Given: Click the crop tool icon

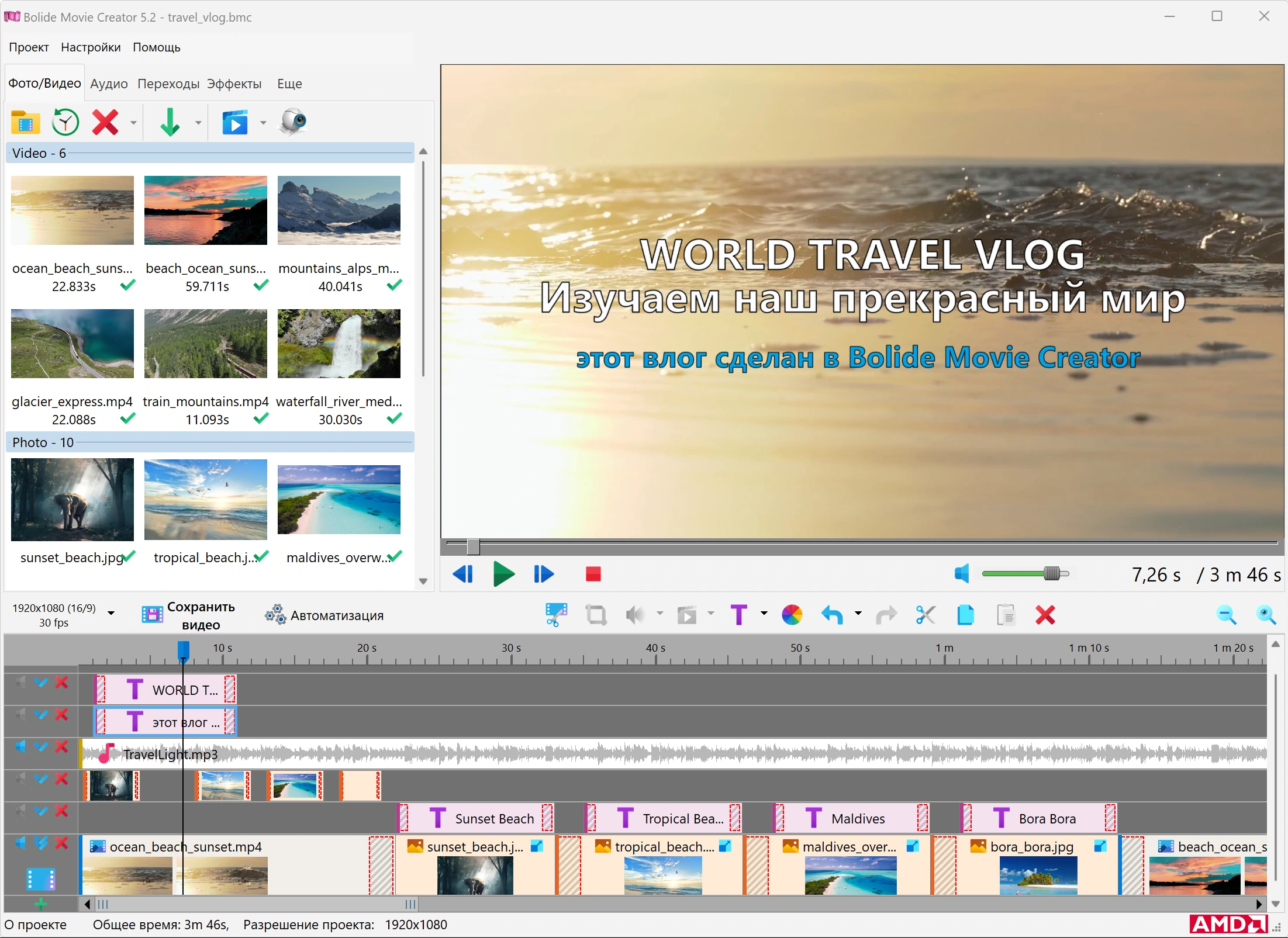Looking at the screenshot, I should click(596, 615).
